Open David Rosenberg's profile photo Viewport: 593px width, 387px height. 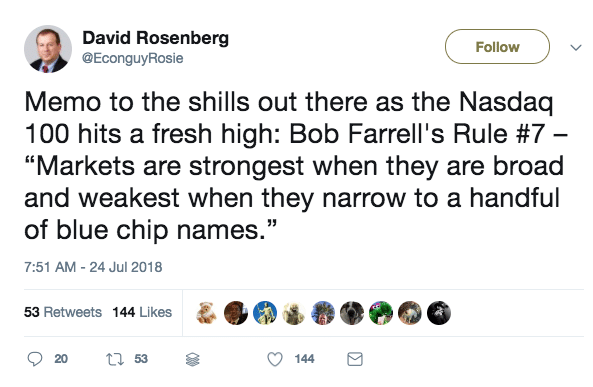point(48,49)
